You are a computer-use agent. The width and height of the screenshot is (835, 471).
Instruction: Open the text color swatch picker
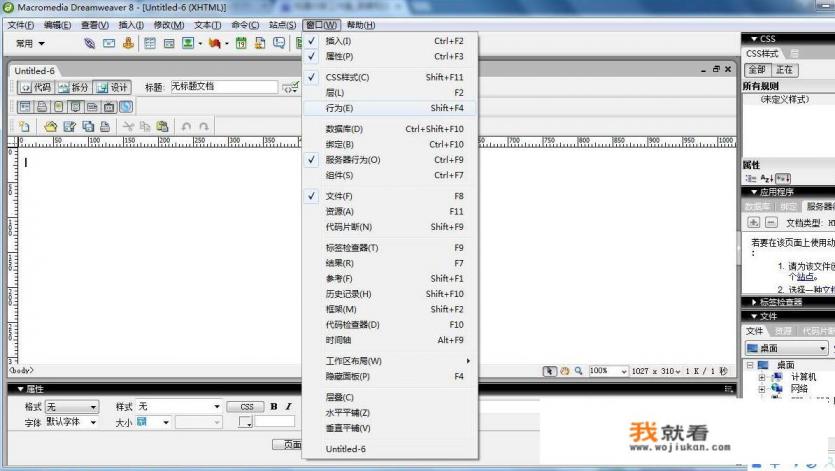pos(245,423)
